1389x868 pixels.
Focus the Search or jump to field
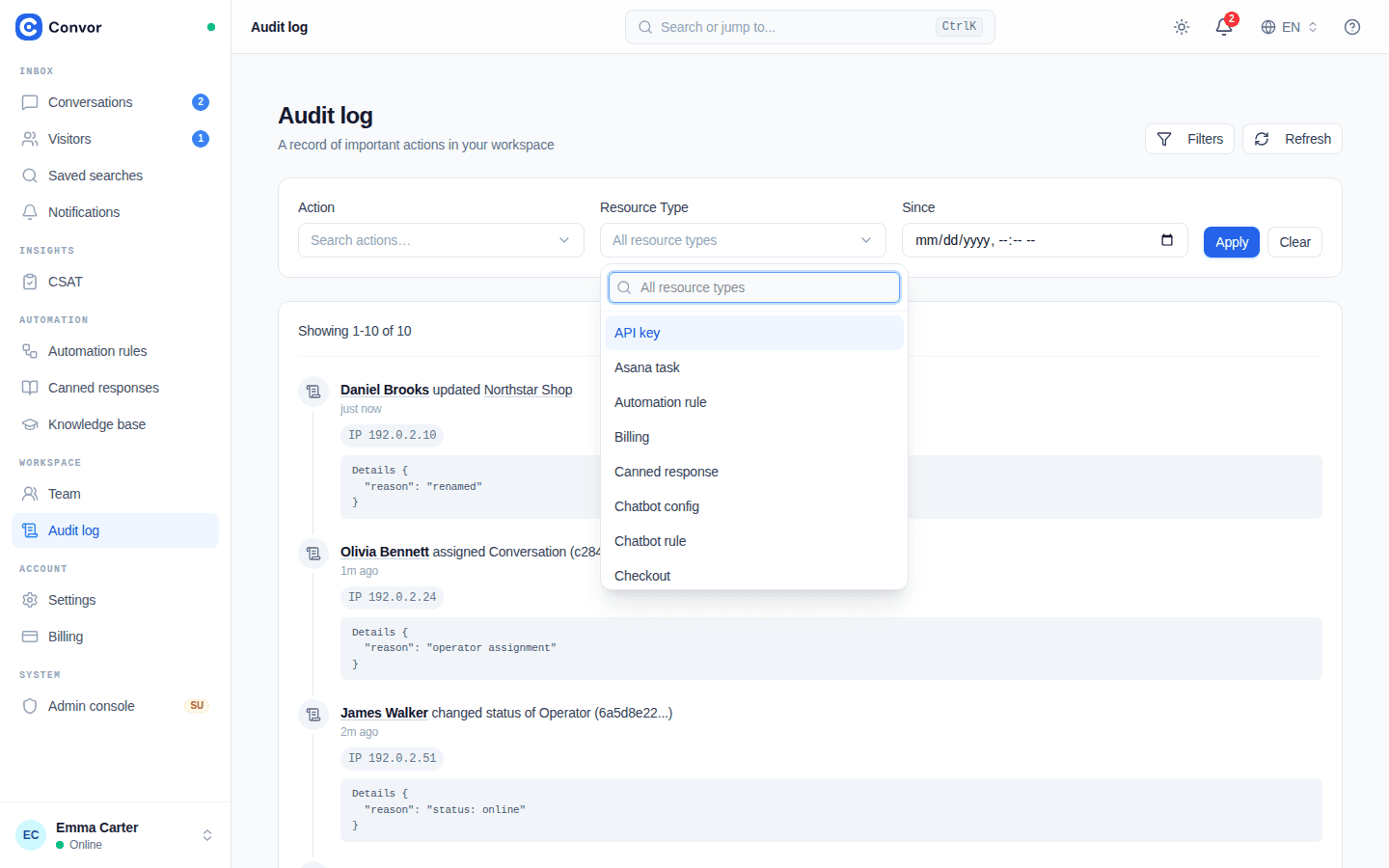click(x=810, y=27)
